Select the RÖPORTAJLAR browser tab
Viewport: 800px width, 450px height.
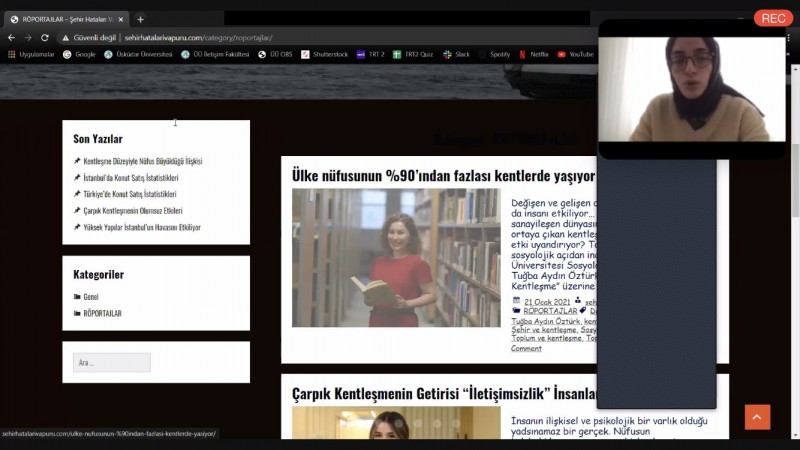65,19
